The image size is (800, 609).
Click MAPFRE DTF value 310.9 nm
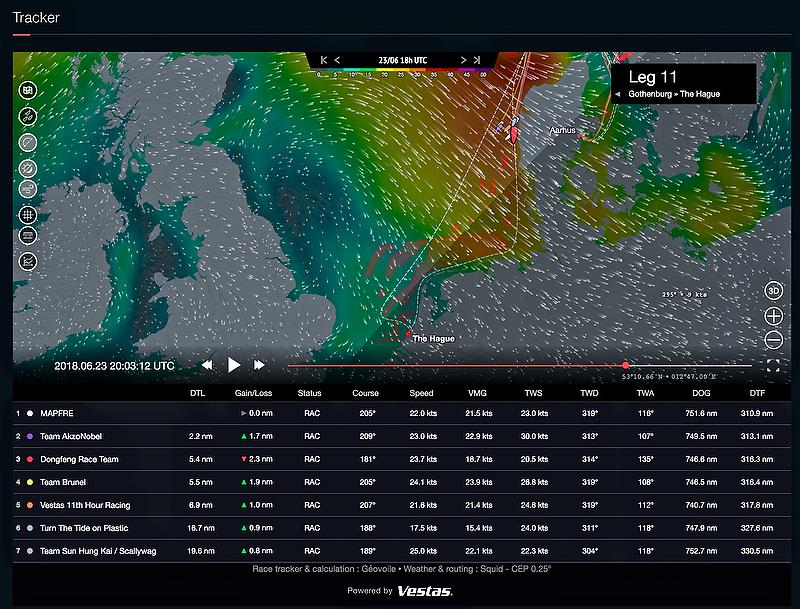(x=757, y=413)
